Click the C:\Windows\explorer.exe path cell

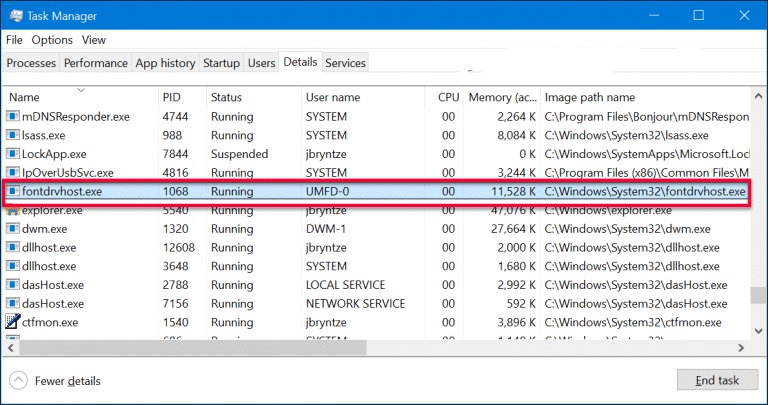(608, 211)
